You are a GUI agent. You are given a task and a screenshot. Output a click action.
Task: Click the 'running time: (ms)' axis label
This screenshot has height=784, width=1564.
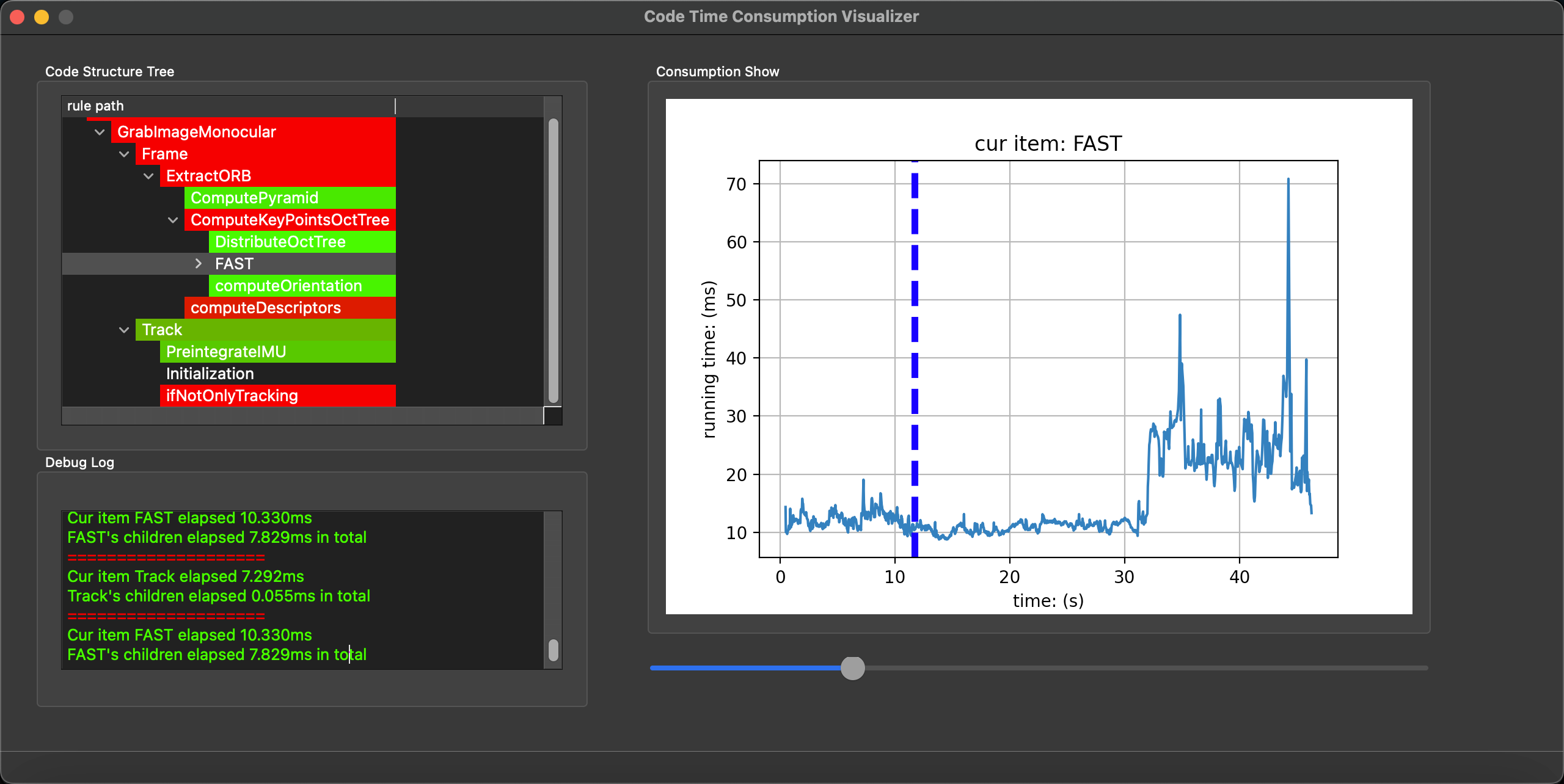coord(709,359)
